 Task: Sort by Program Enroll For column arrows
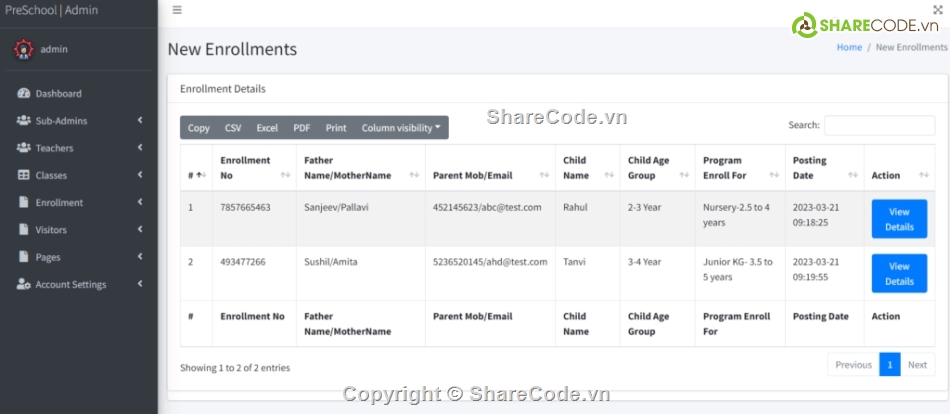click(774, 175)
